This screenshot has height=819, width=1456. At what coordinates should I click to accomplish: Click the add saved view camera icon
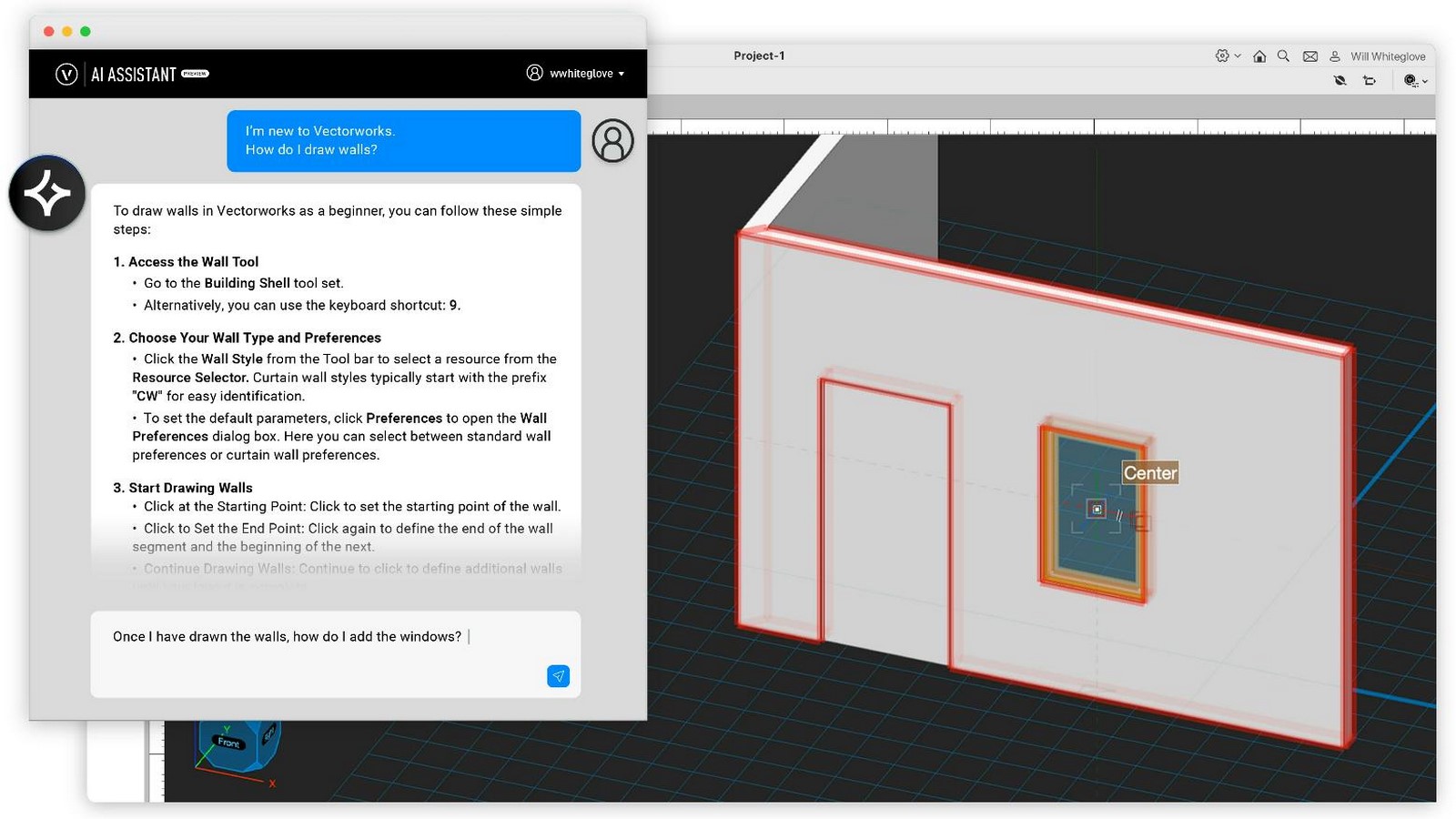(x=1370, y=81)
